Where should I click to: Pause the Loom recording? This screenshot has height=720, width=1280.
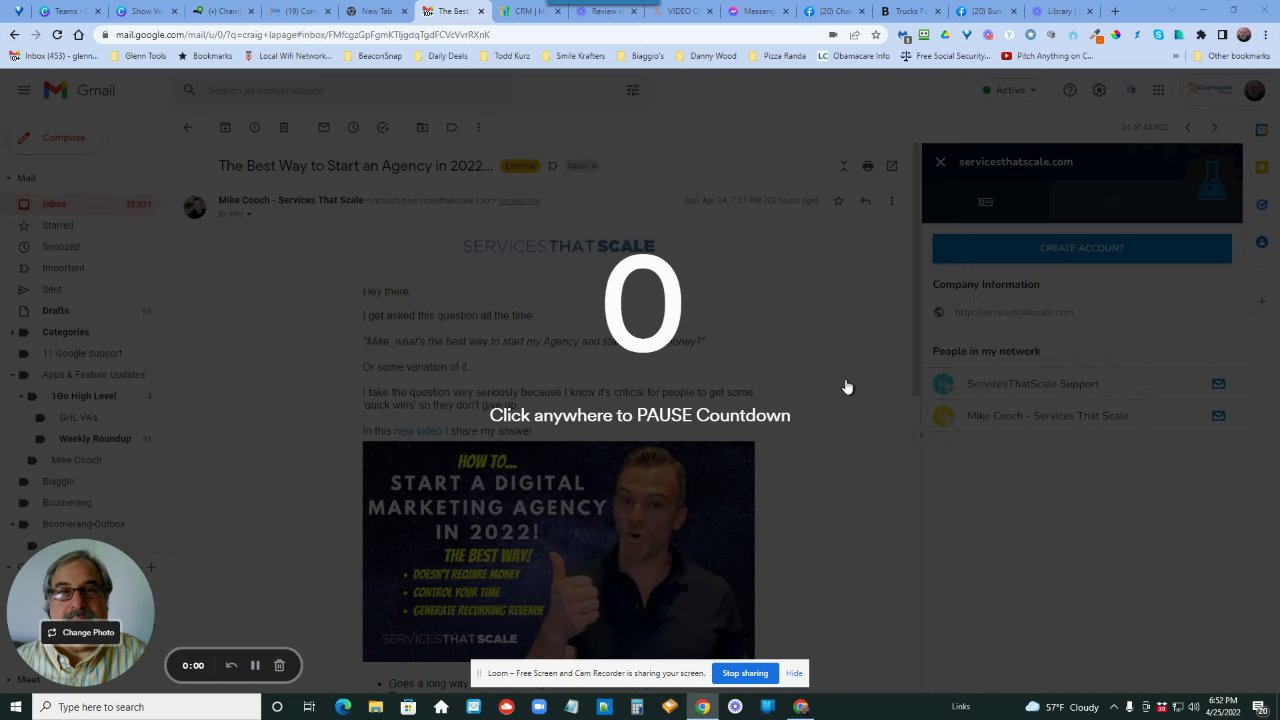point(255,665)
